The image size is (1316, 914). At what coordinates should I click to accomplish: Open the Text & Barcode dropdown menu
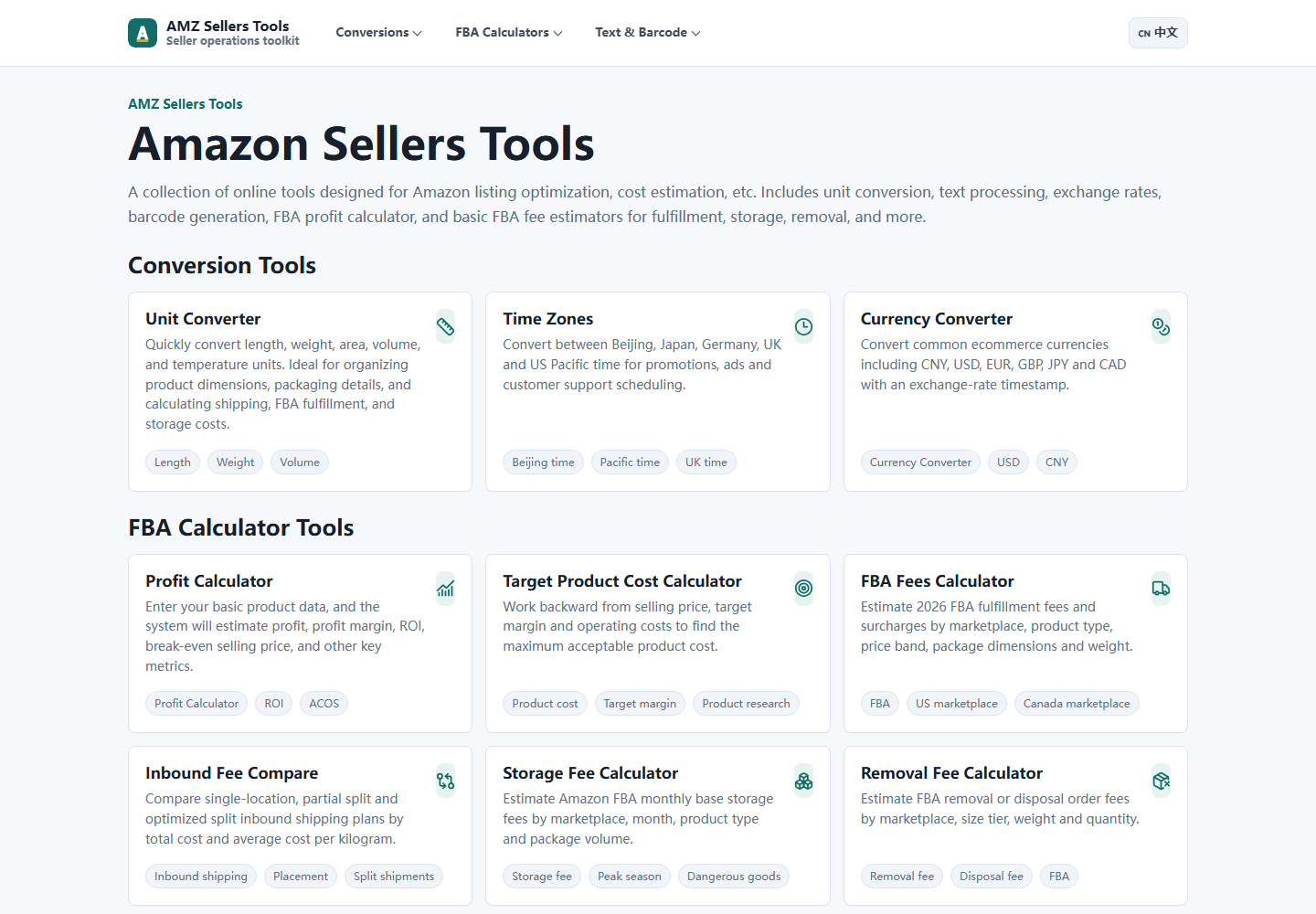648,33
